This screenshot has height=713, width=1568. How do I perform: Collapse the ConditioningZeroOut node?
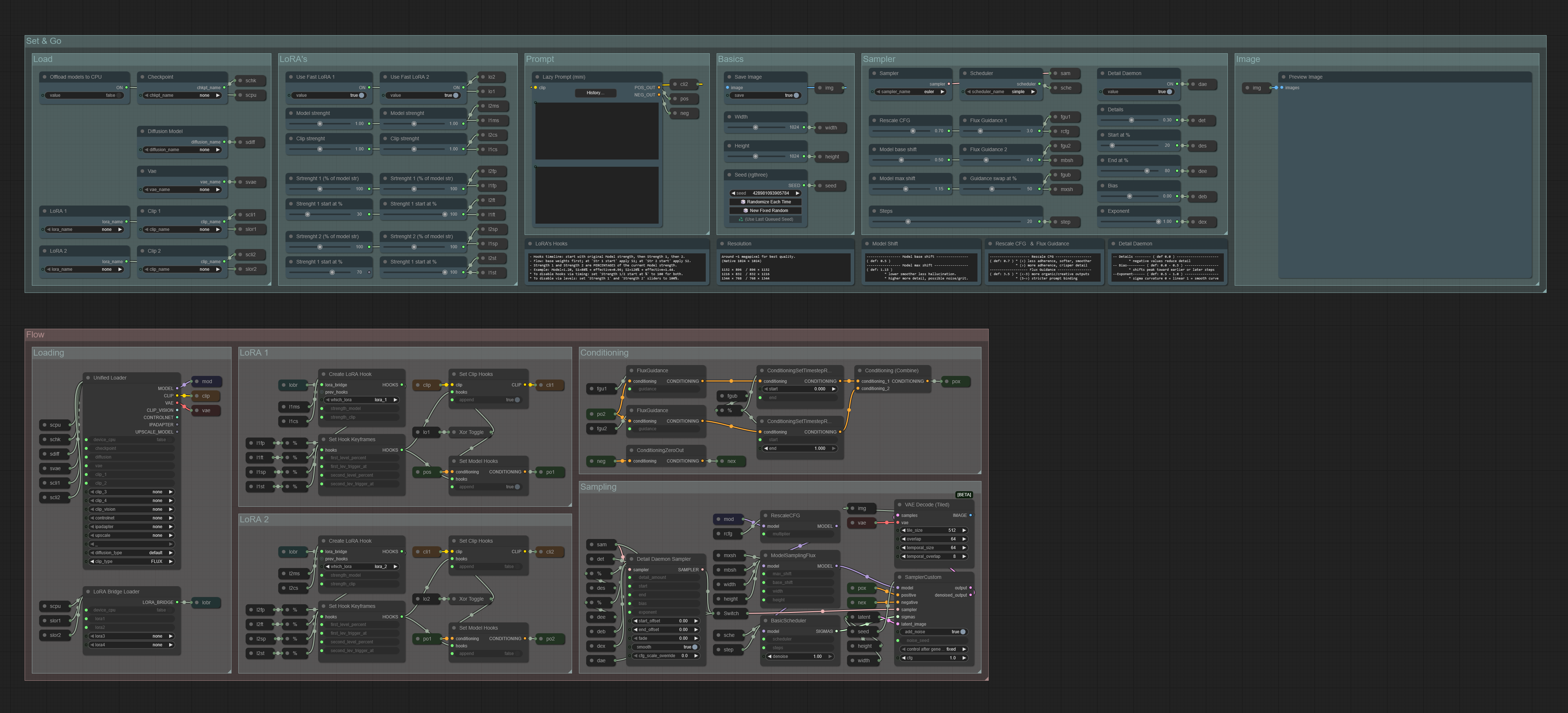click(632, 451)
